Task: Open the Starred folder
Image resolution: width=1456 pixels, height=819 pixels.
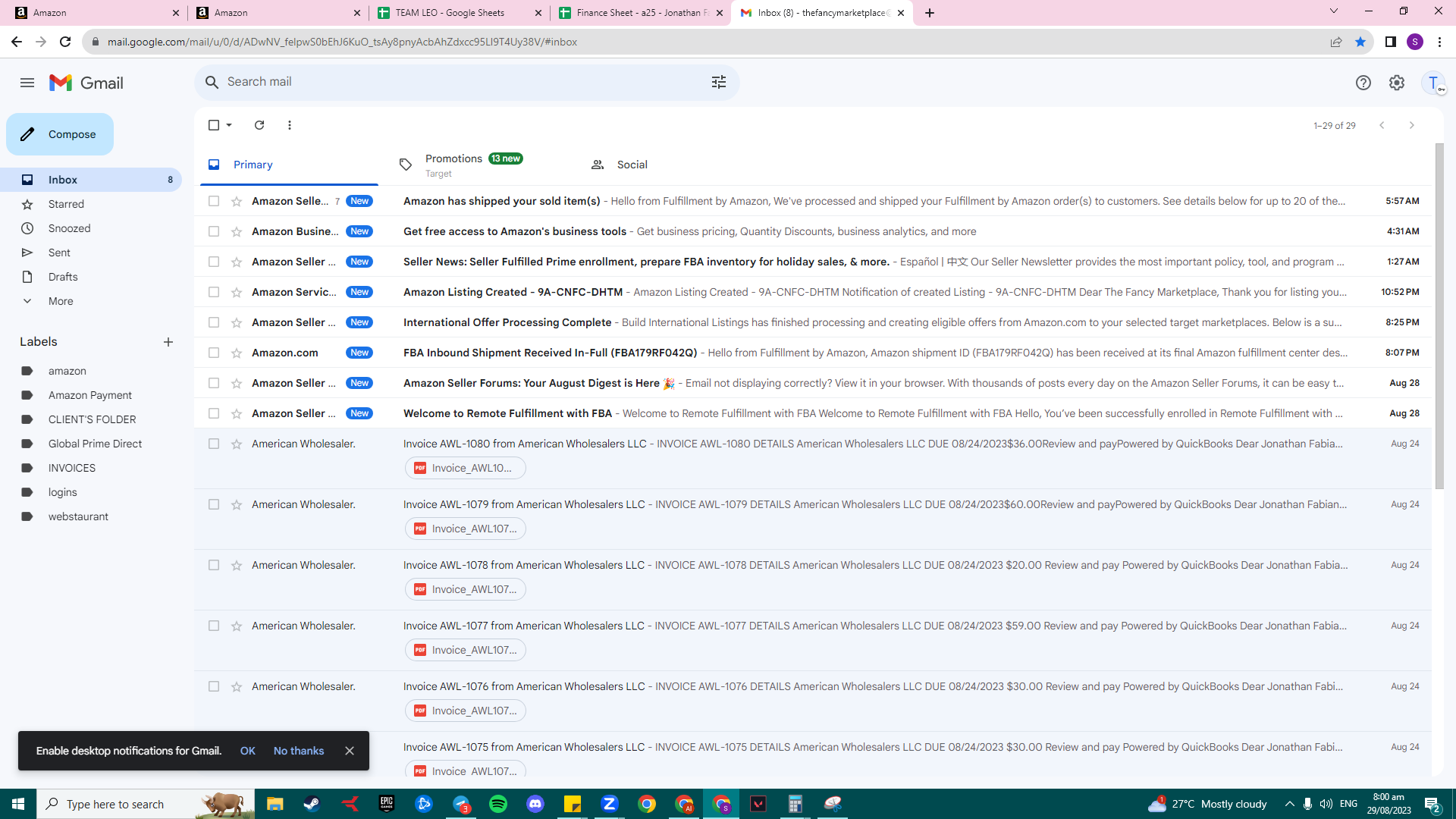Action: [91, 204]
